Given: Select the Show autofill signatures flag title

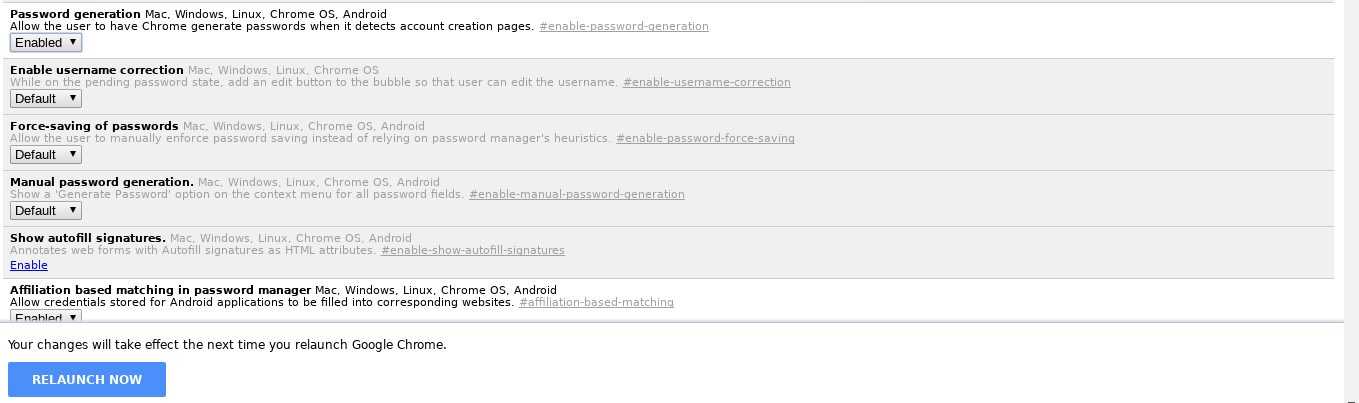Looking at the screenshot, I should (88, 238).
